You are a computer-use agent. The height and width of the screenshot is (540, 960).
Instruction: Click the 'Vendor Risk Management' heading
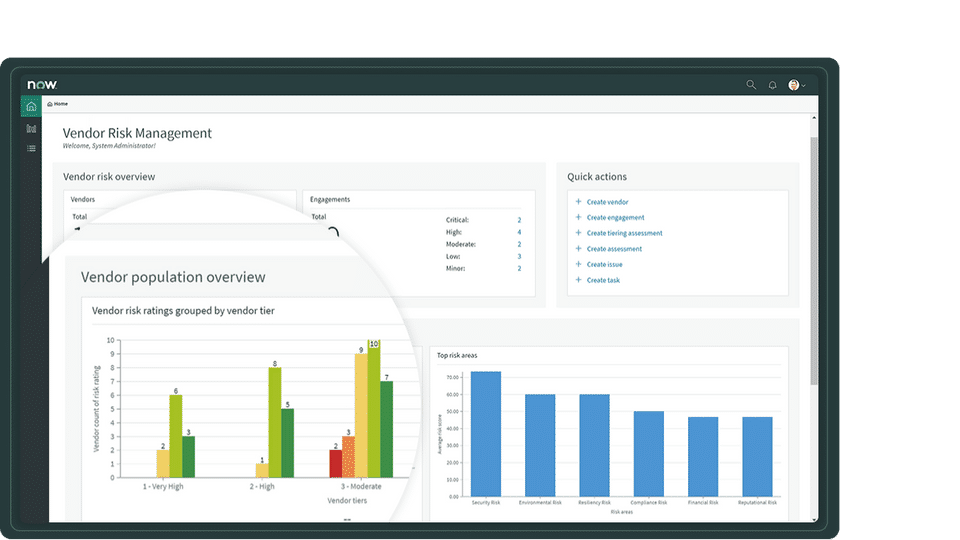pyautogui.click(x=137, y=133)
